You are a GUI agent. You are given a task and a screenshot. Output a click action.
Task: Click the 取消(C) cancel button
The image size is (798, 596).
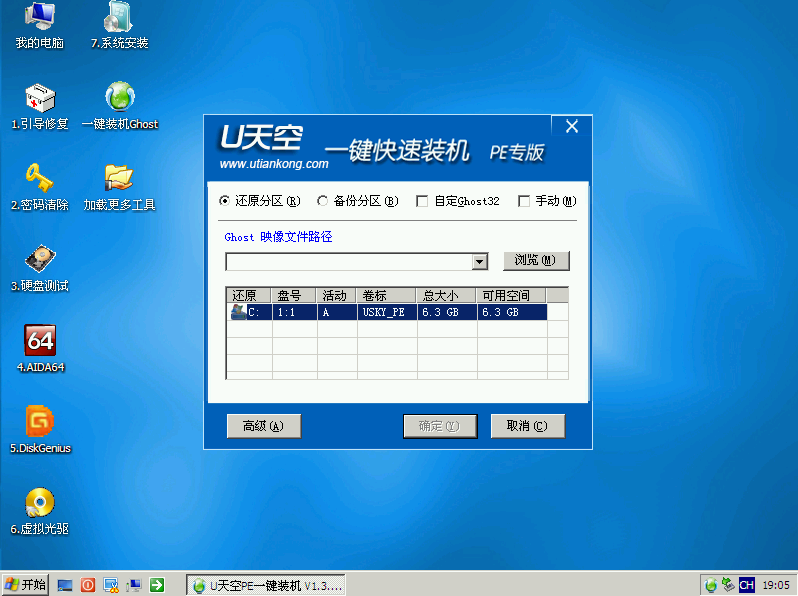point(528,426)
